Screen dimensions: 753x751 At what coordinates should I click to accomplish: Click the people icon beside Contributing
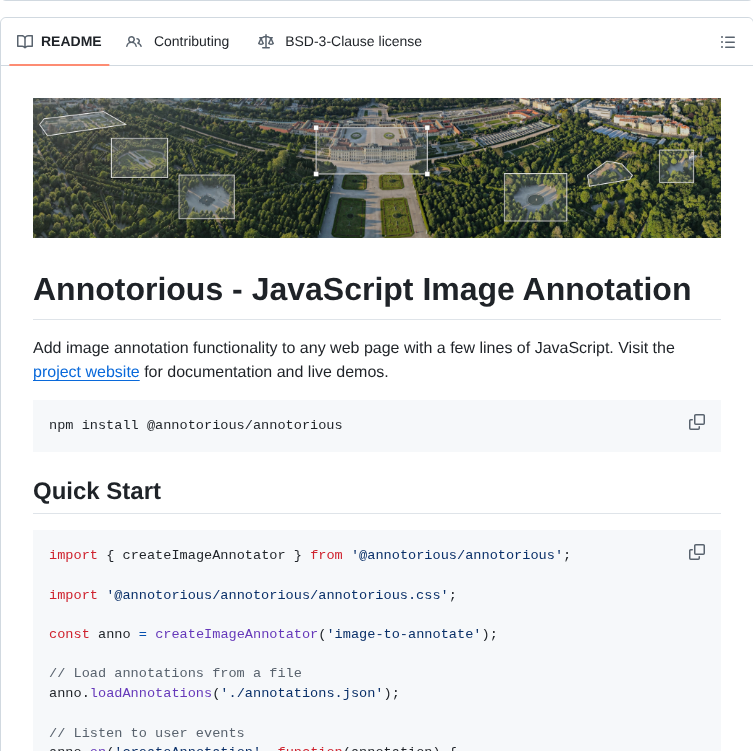[x=134, y=42]
